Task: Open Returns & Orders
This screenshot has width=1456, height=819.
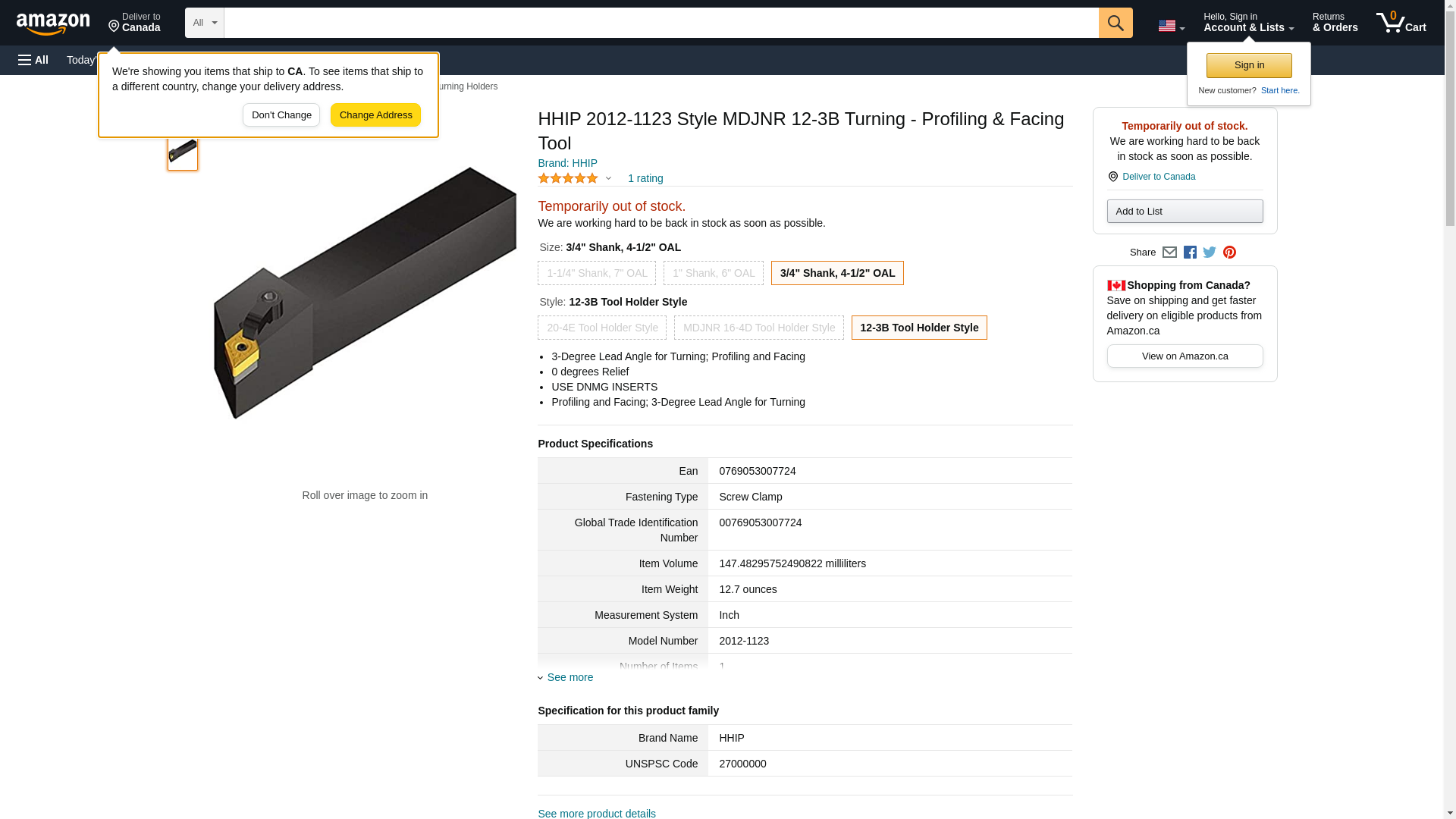Action: 1335,23
